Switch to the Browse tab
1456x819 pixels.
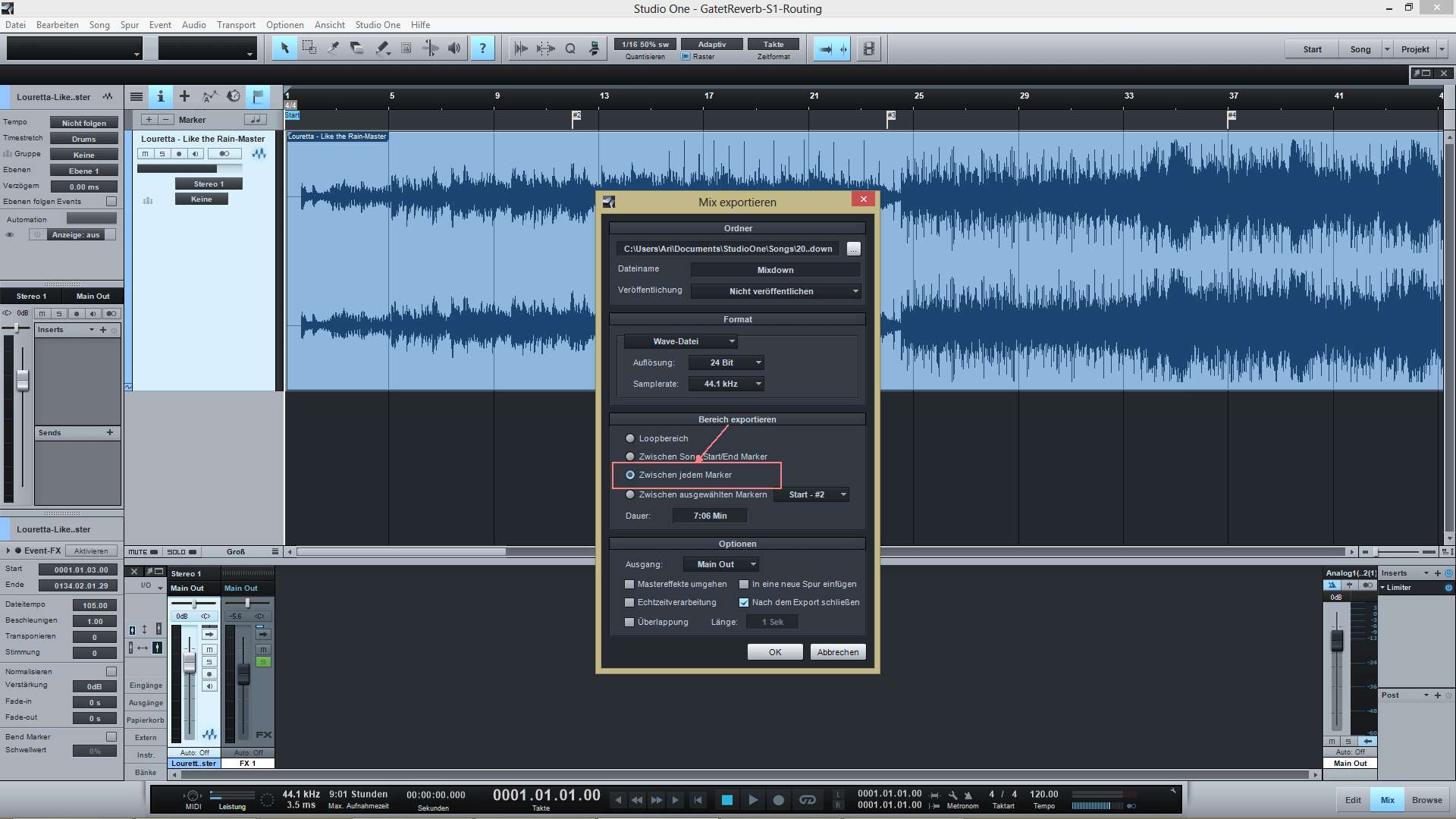tap(1426, 800)
